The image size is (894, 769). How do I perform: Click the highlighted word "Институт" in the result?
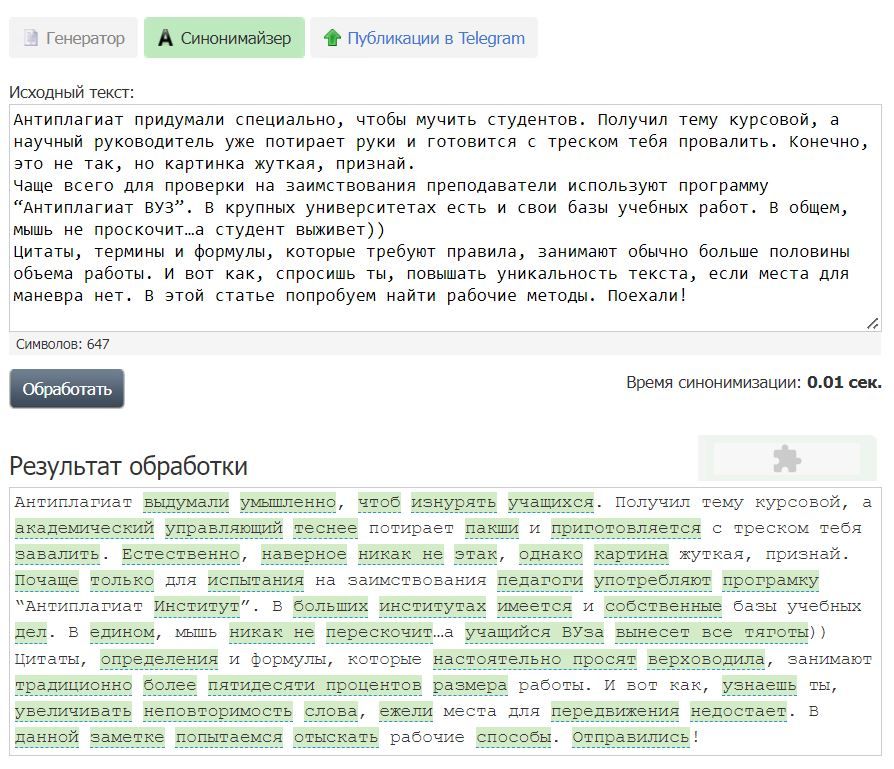pyautogui.click(x=197, y=606)
